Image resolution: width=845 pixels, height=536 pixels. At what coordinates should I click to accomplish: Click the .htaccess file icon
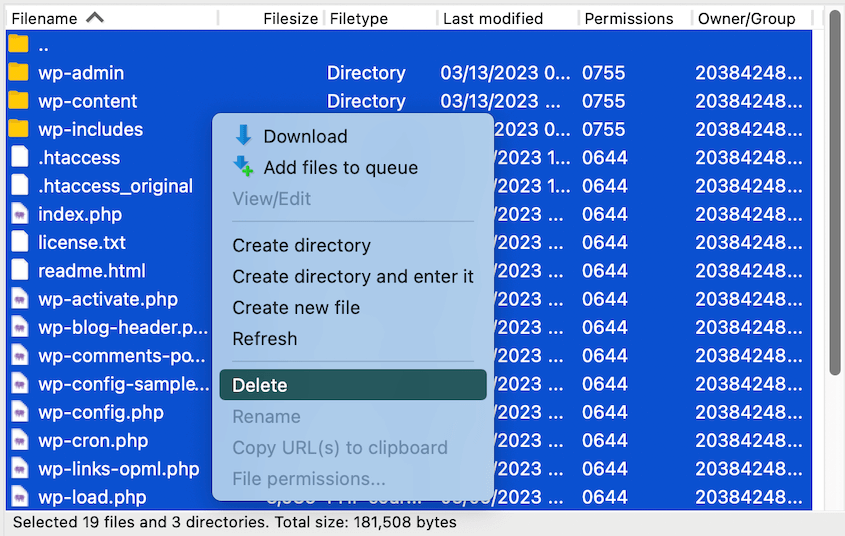click(20, 157)
